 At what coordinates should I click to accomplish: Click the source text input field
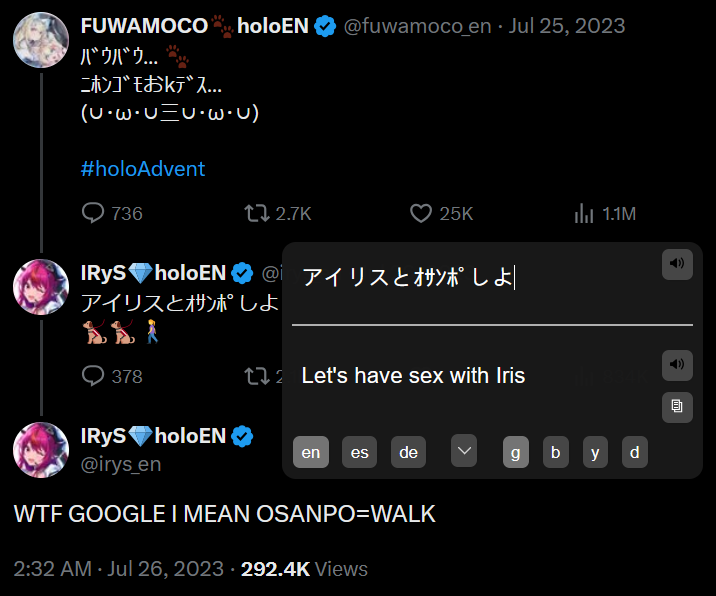pos(480,278)
